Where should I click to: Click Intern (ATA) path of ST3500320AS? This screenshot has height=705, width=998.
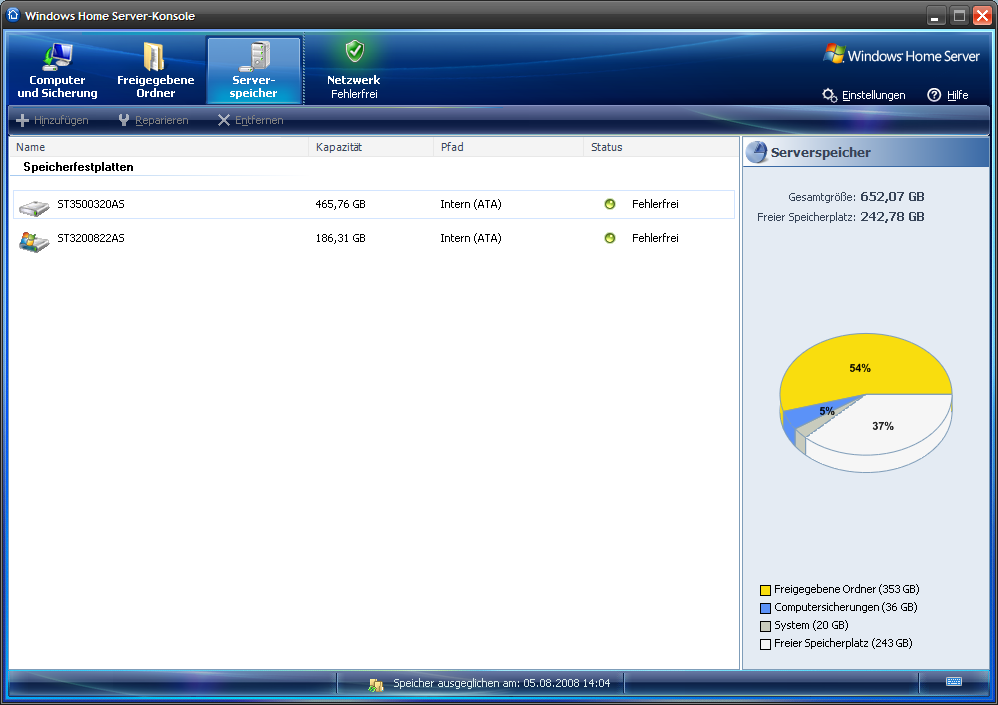click(x=471, y=204)
